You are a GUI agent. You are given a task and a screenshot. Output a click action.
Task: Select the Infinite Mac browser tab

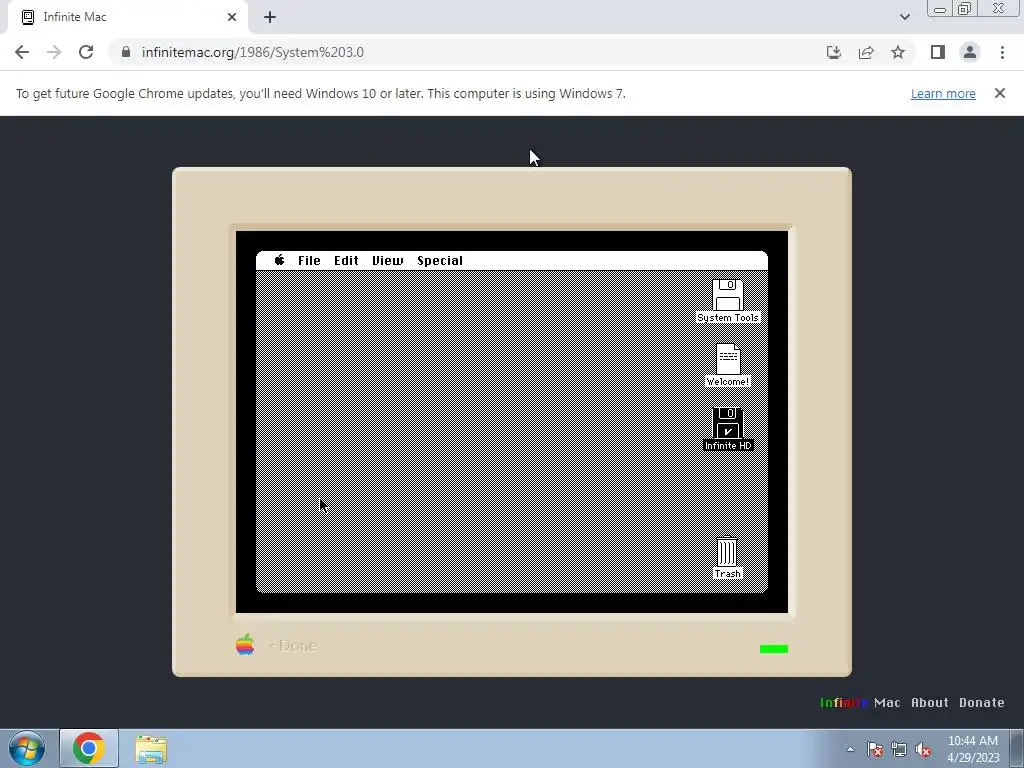pos(128,17)
